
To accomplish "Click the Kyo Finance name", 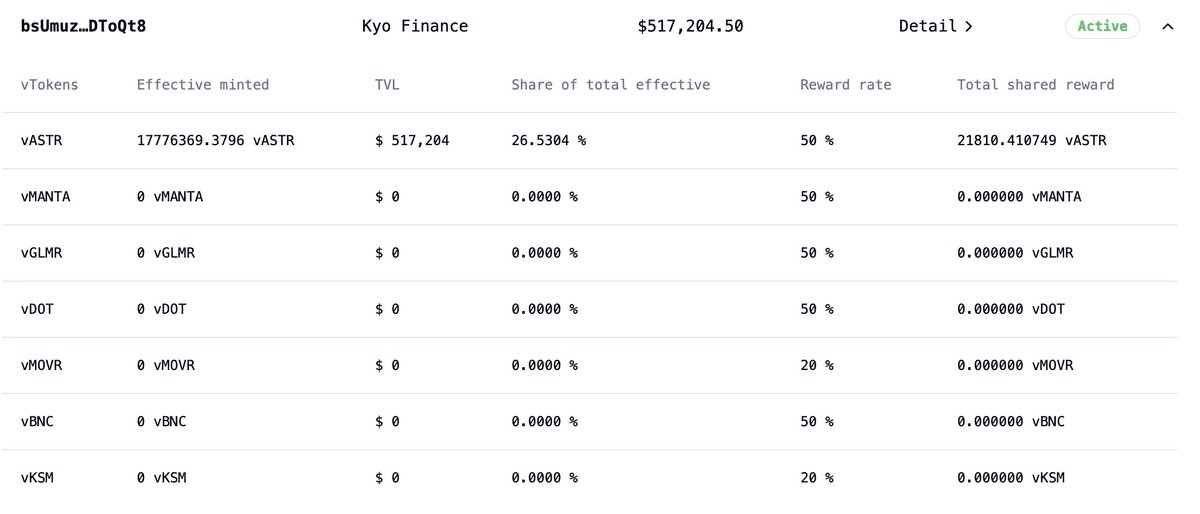I will pyautogui.click(x=414, y=27).
